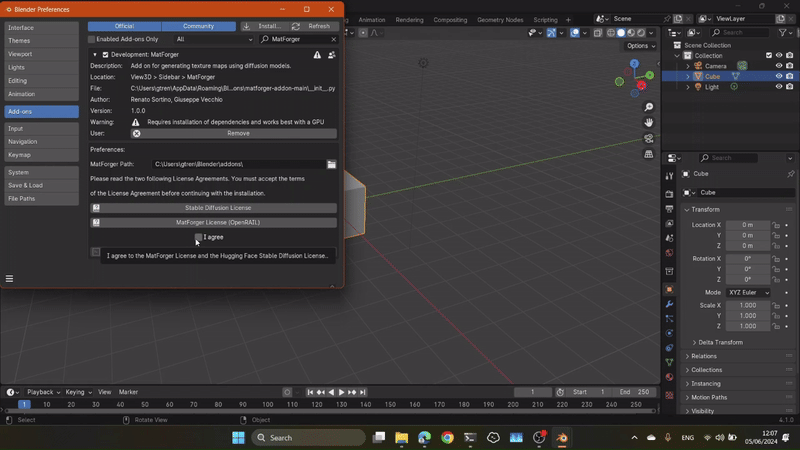Go to File Paths preferences section
Screen dimensions: 800x450
[41, 199]
